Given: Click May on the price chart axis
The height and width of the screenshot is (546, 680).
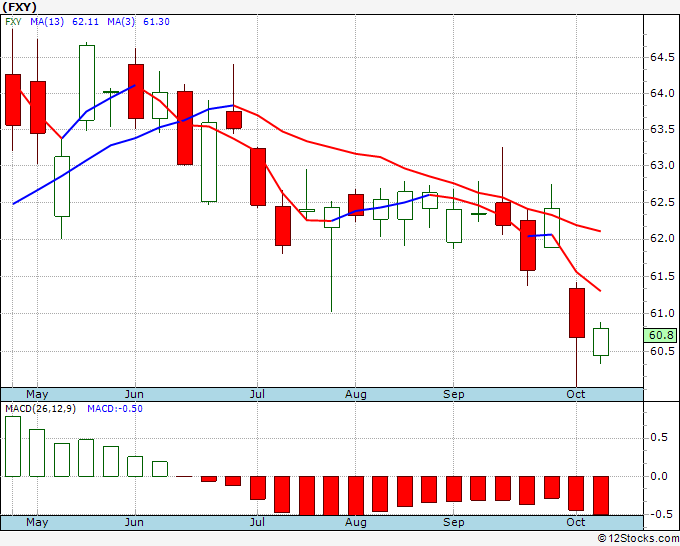Looking at the screenshot, I should [x=37, y=394].
